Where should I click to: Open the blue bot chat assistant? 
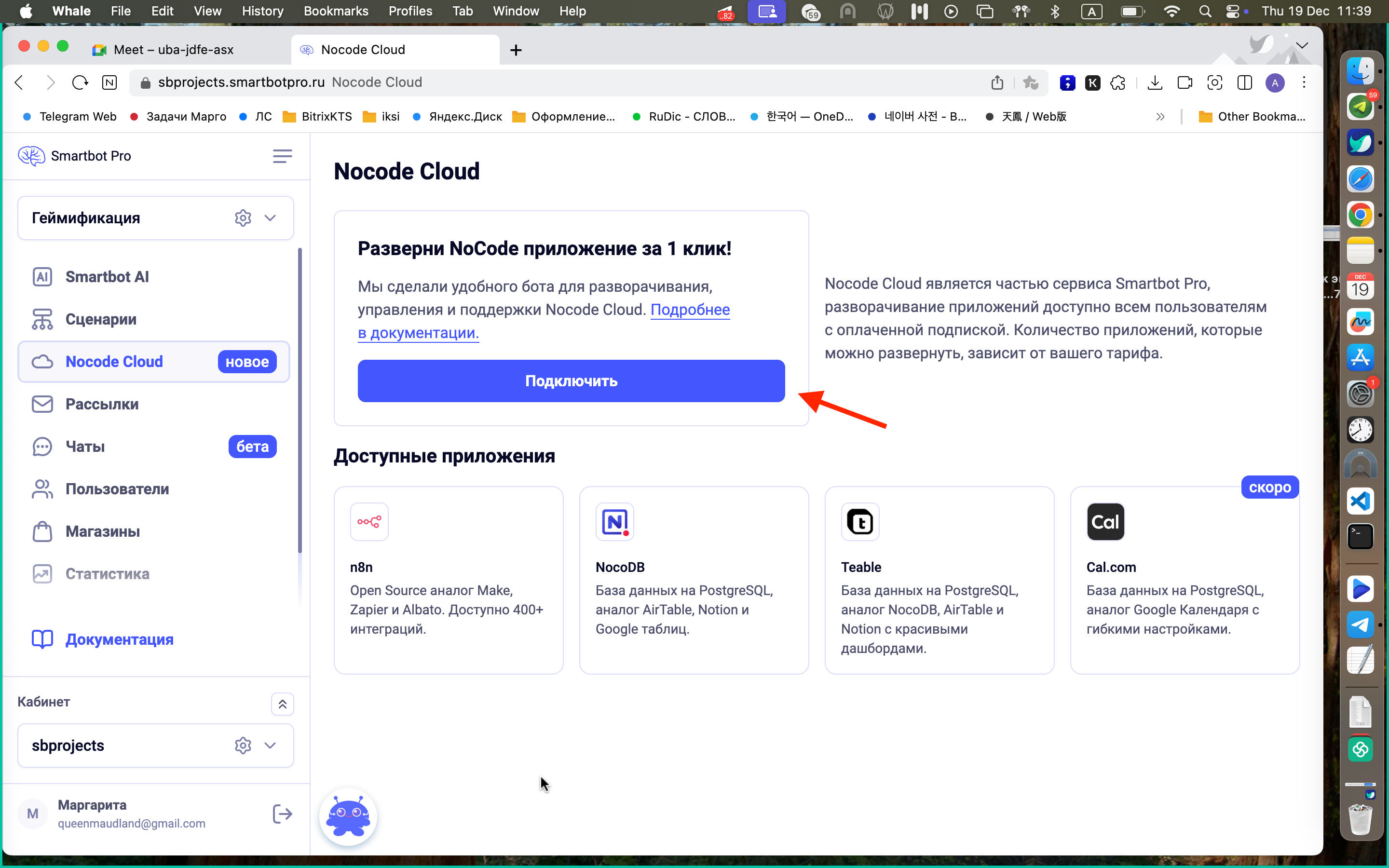click(x=348, y=816)
